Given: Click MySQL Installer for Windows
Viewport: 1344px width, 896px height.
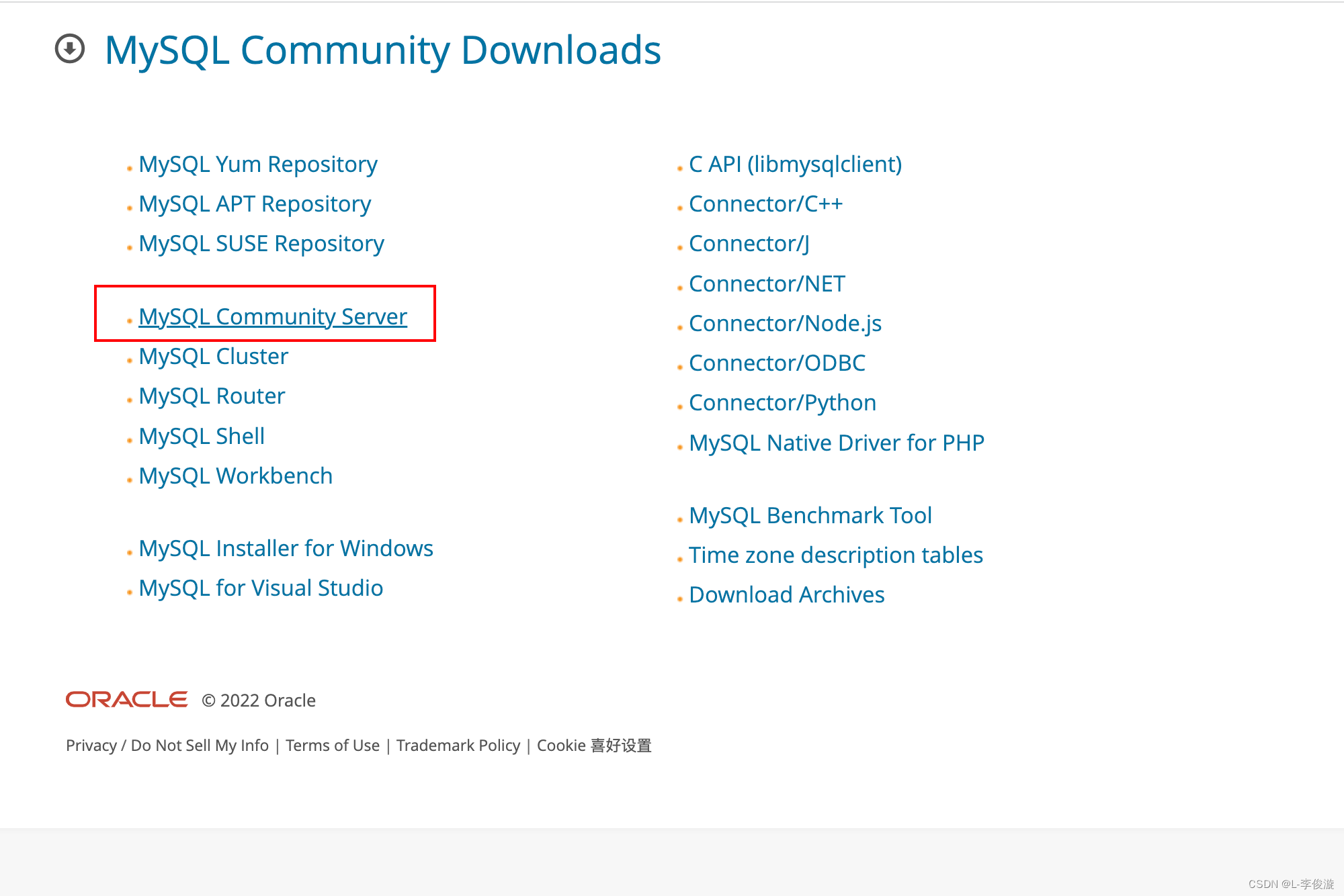Looking at the screenshot, I should click(286, 549).
